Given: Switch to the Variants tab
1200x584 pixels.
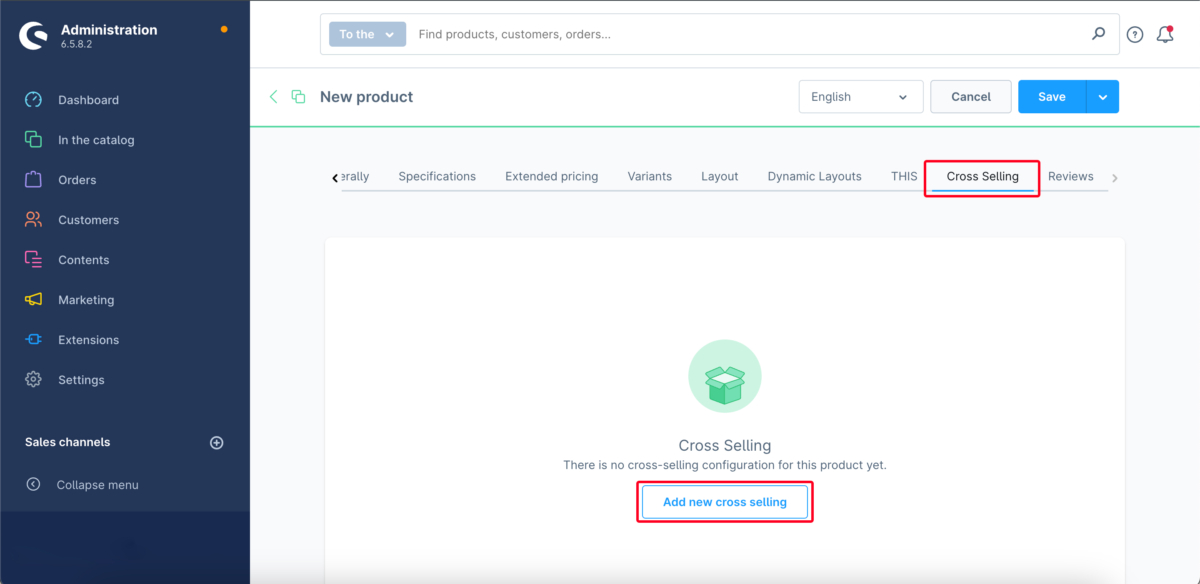Looking at the screenshot, I should pos(650,176).
